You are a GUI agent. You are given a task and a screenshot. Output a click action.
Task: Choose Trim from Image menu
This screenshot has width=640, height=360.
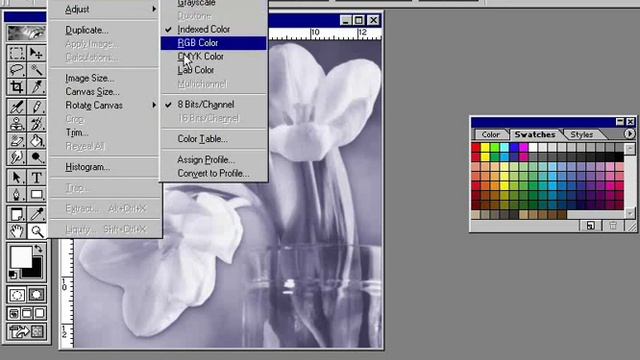click(x=104, y=133)
